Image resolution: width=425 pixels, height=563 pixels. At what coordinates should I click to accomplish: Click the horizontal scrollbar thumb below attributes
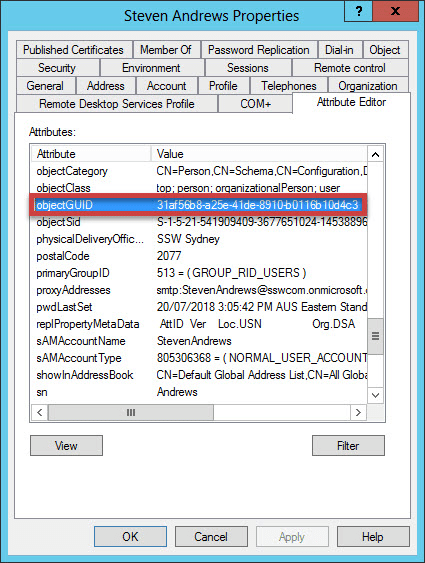coord(131,412)
